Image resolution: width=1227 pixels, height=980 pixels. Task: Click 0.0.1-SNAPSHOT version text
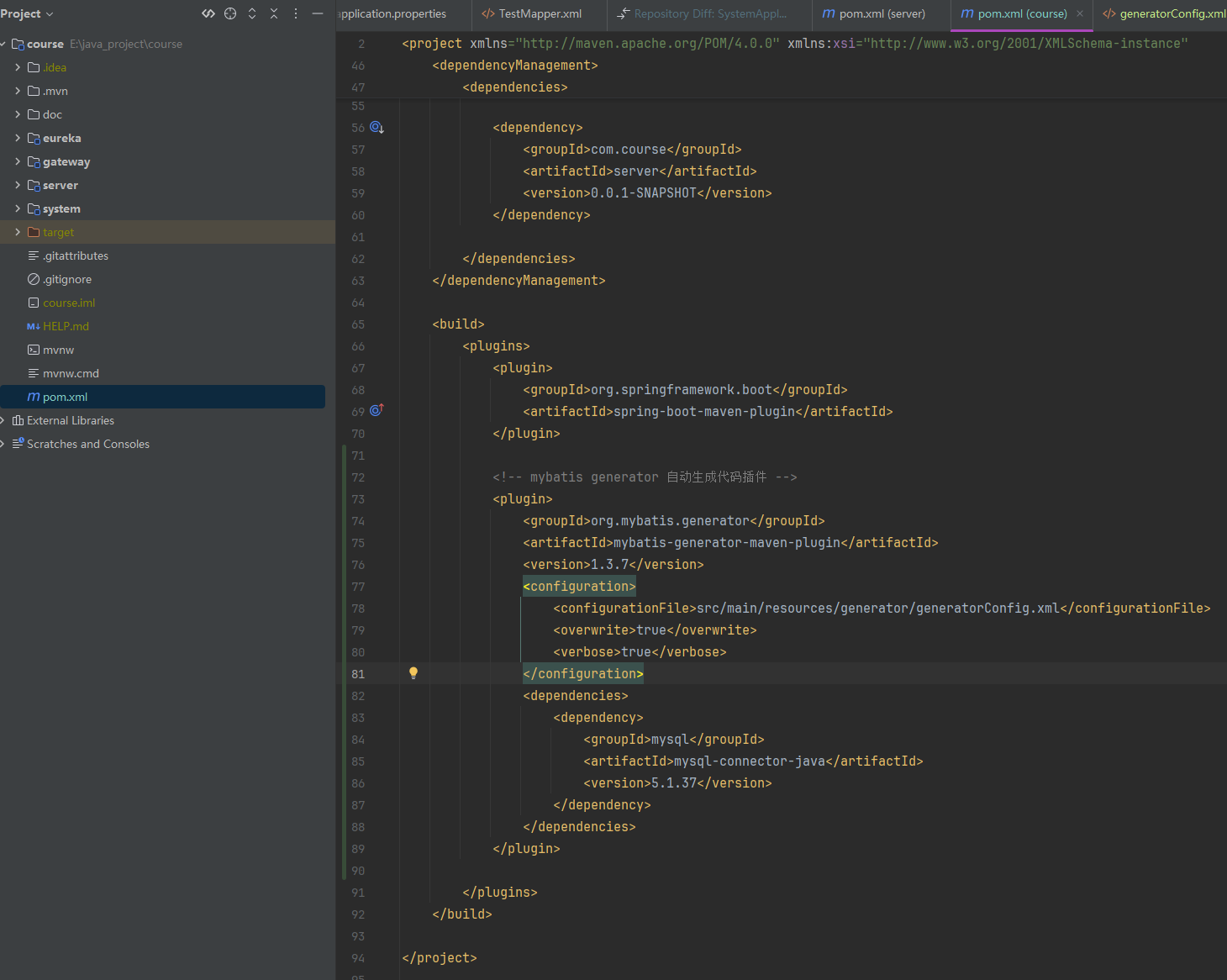(x=644, y=193)
